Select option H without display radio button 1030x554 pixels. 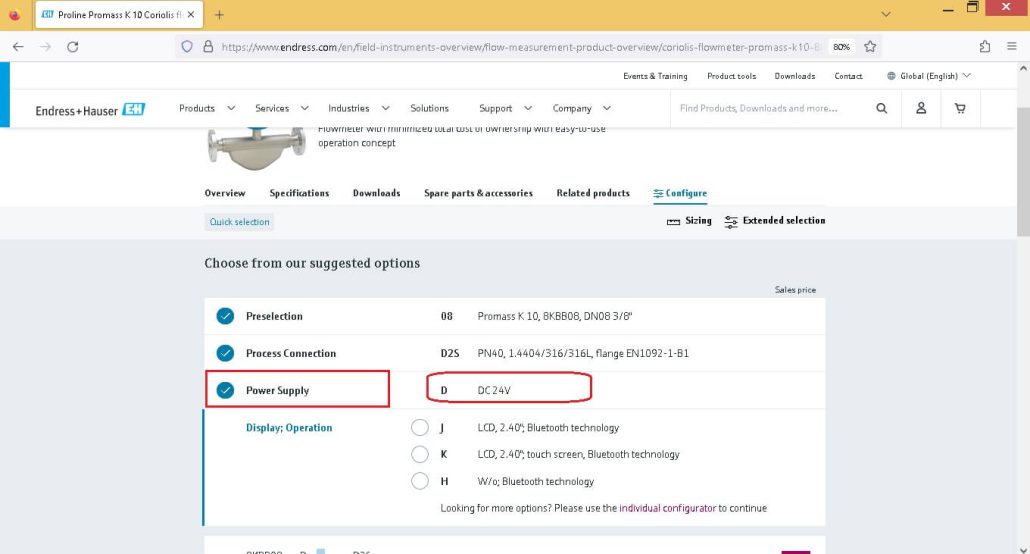click(420, 481)
